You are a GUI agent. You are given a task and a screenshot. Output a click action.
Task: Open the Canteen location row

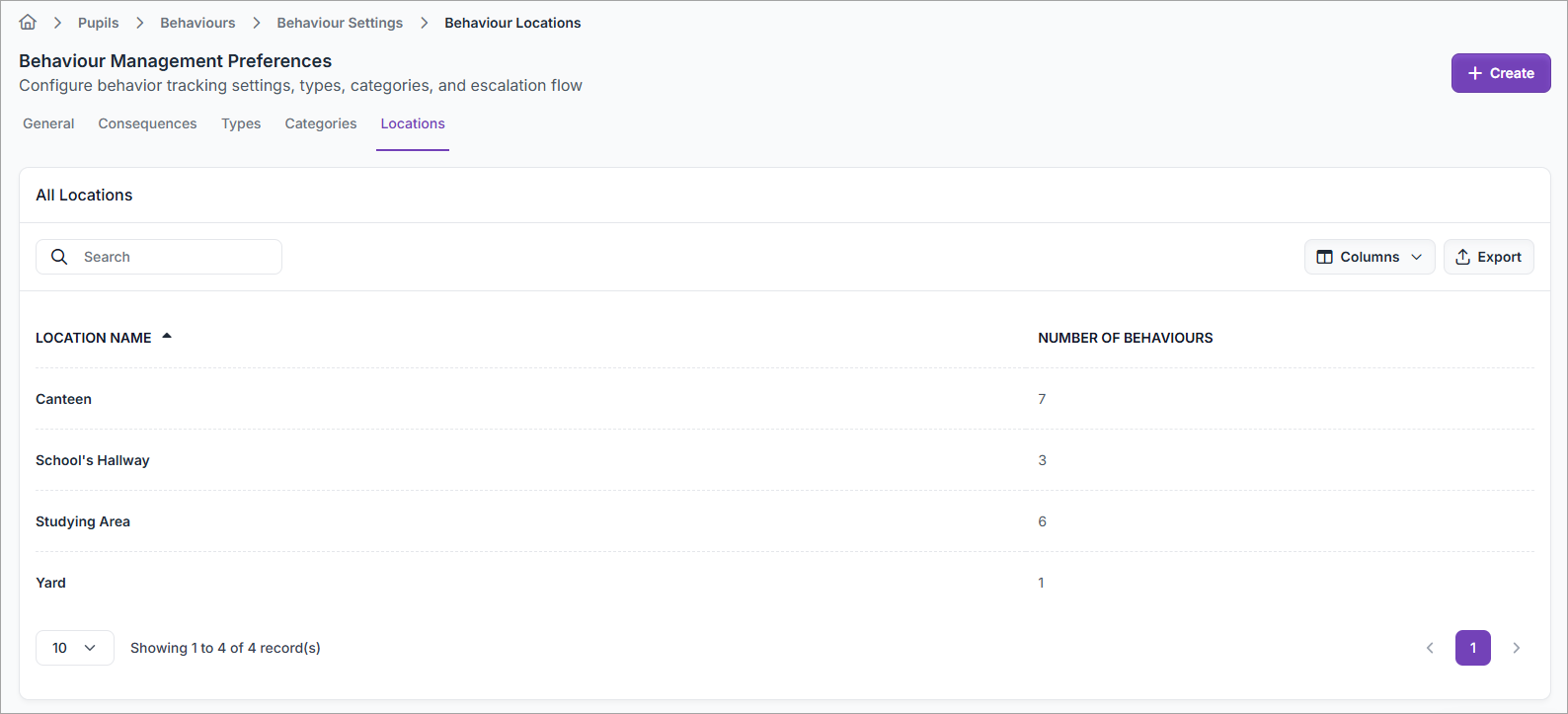coord(63,399)
